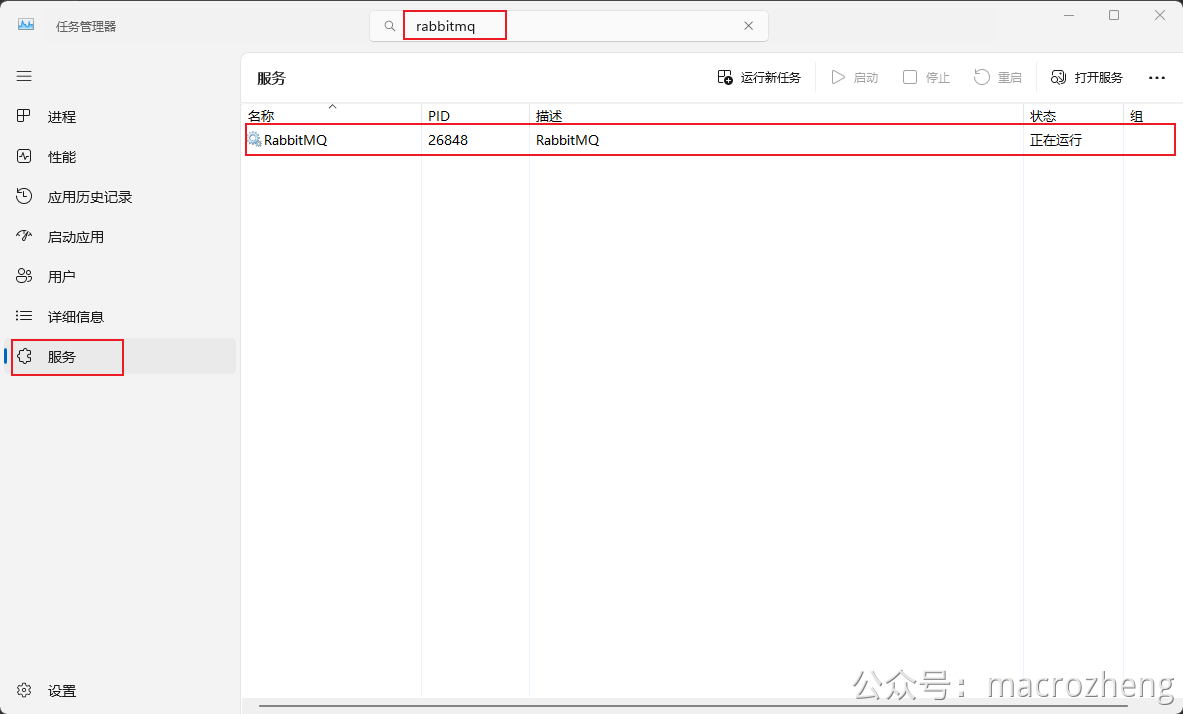Viewport: 1183px width, 714px height.
Task: Click the 停止 service button
Action: pyautogui.click(x=926, y=78)
